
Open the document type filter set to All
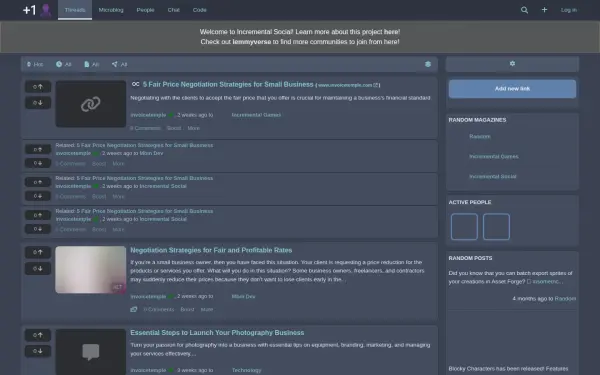pos(91,64)
